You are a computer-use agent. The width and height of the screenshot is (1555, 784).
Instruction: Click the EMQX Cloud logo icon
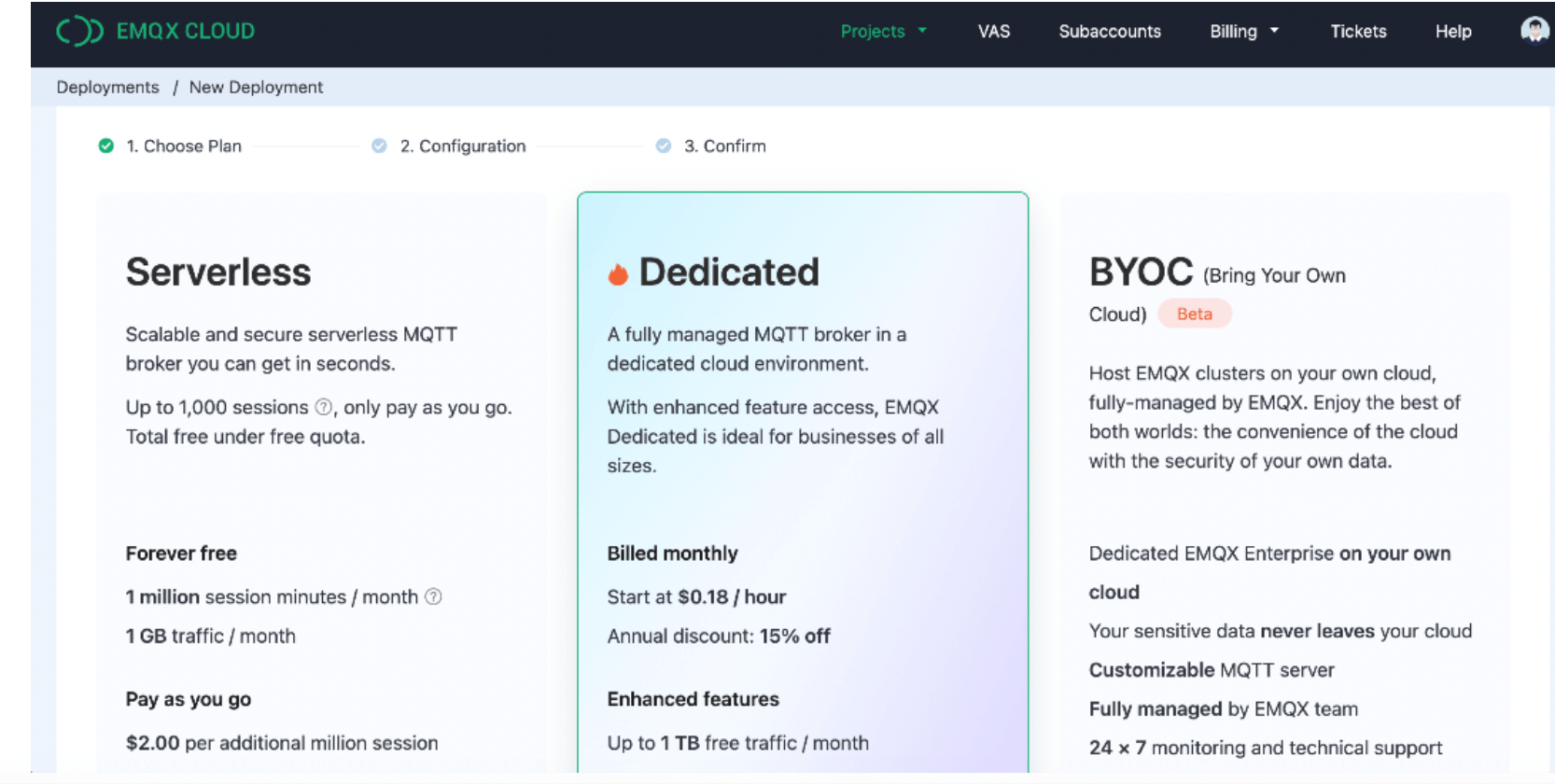[79, 31]
